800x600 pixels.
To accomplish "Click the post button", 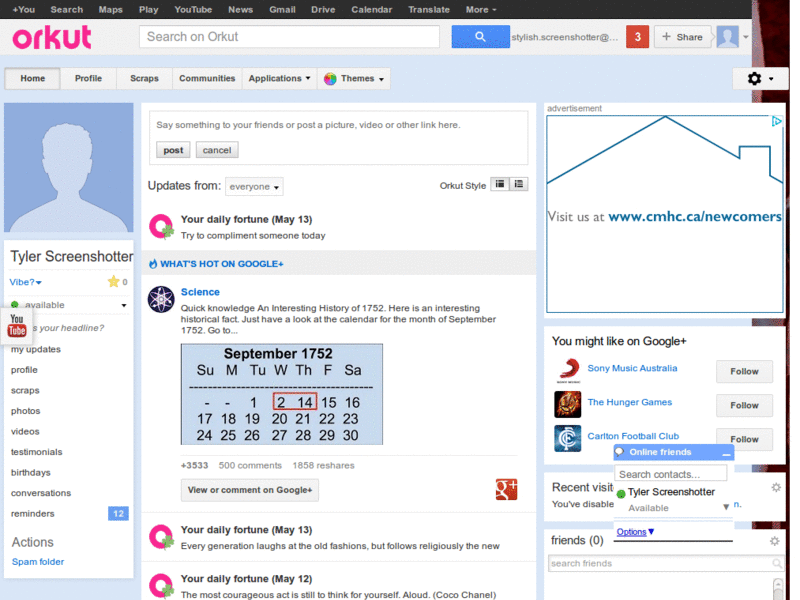I will tap(173, 150).
